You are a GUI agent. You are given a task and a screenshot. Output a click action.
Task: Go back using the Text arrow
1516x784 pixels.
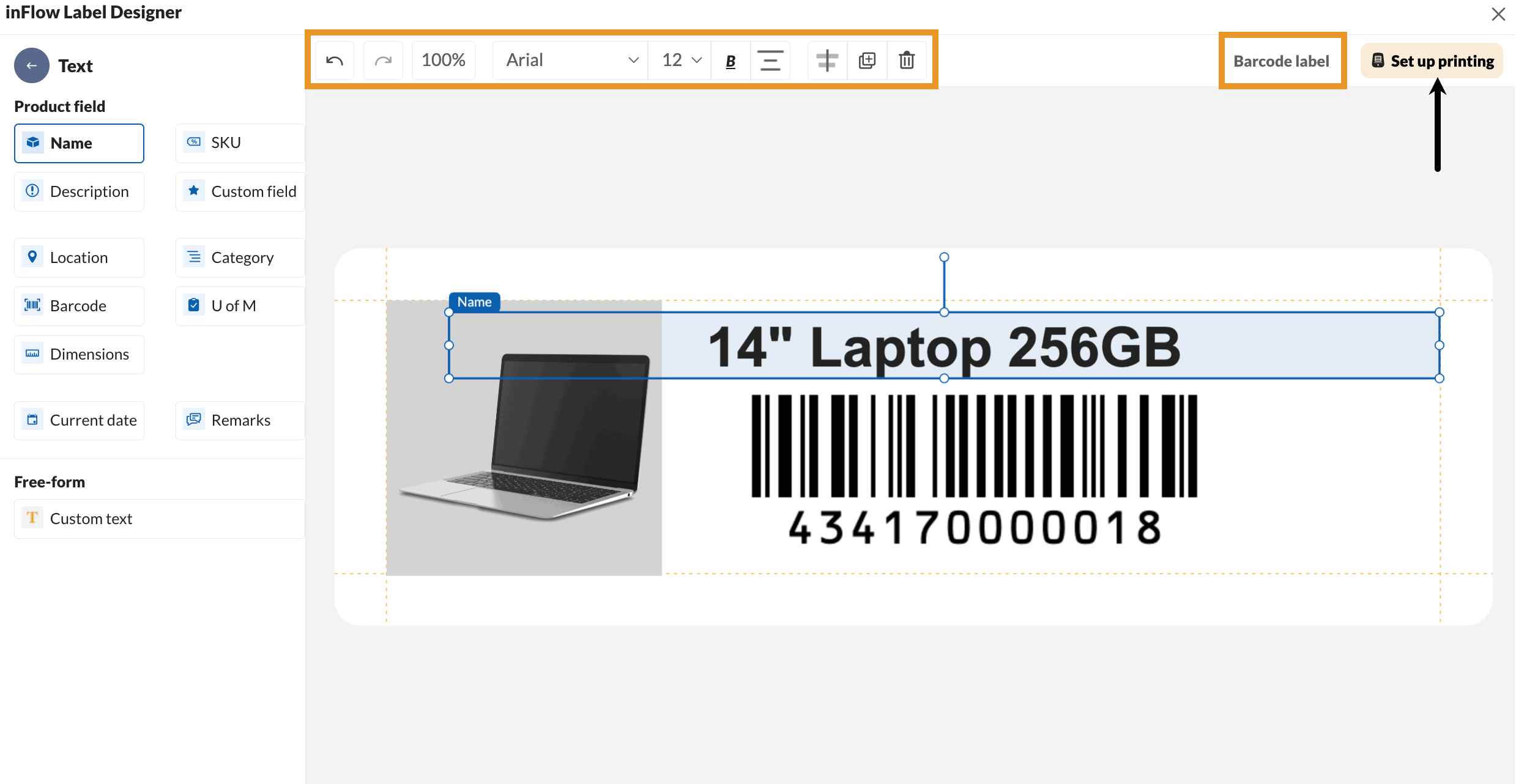click(x=32, y=65)
